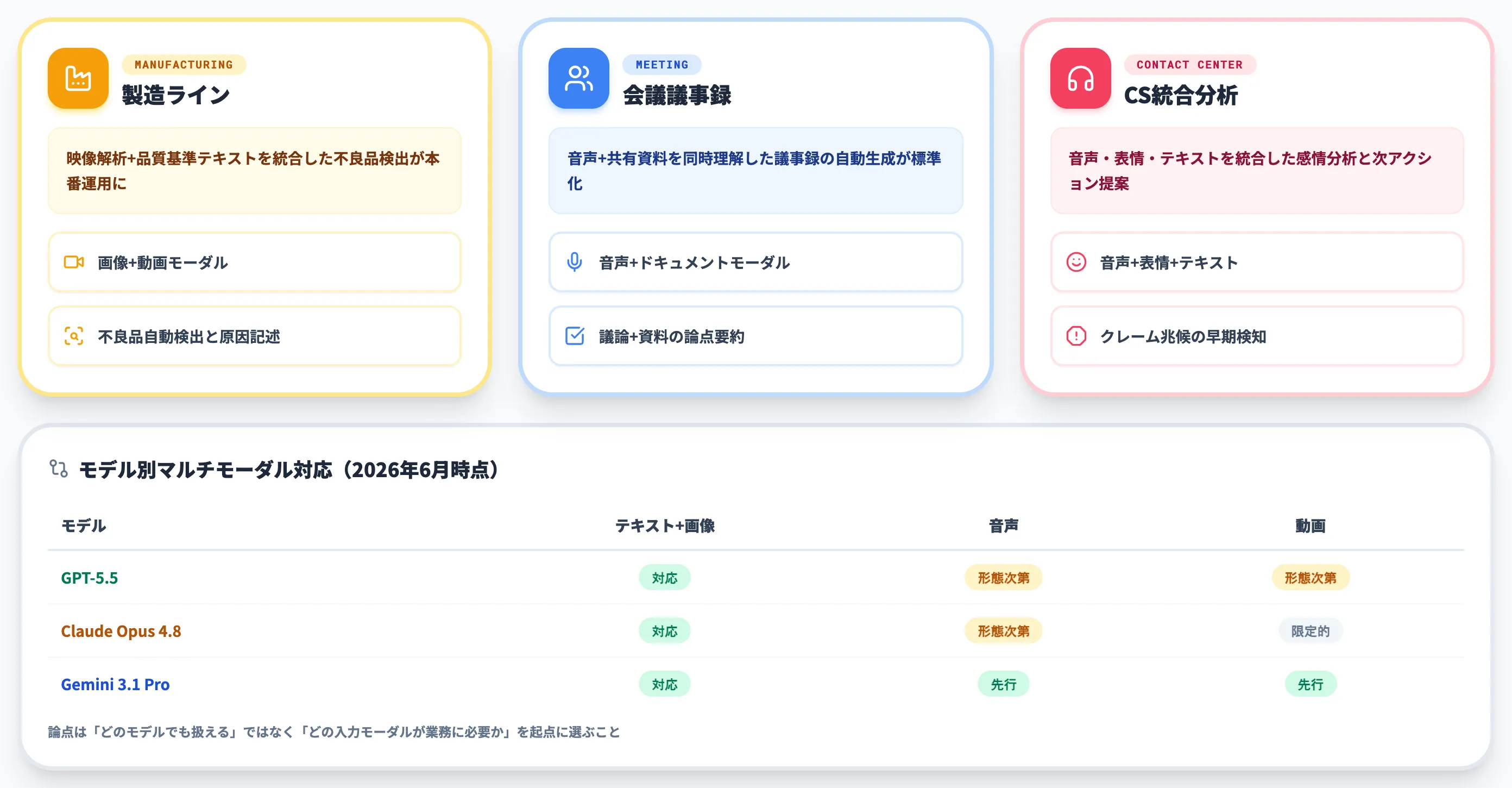Click the video camera icon beside 画像+動画モーダル
The height and width of the screenshot is (788, 1512).
(x=74, y=262)
